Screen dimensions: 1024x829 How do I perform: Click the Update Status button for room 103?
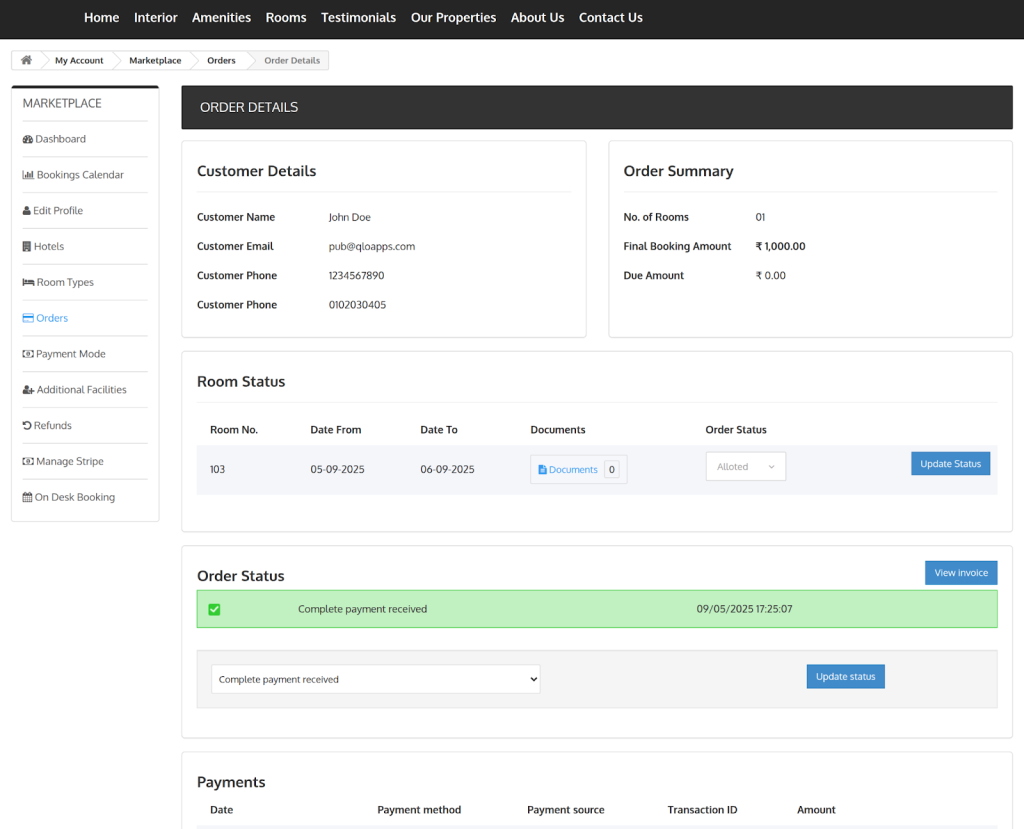[x=950, y=464]
